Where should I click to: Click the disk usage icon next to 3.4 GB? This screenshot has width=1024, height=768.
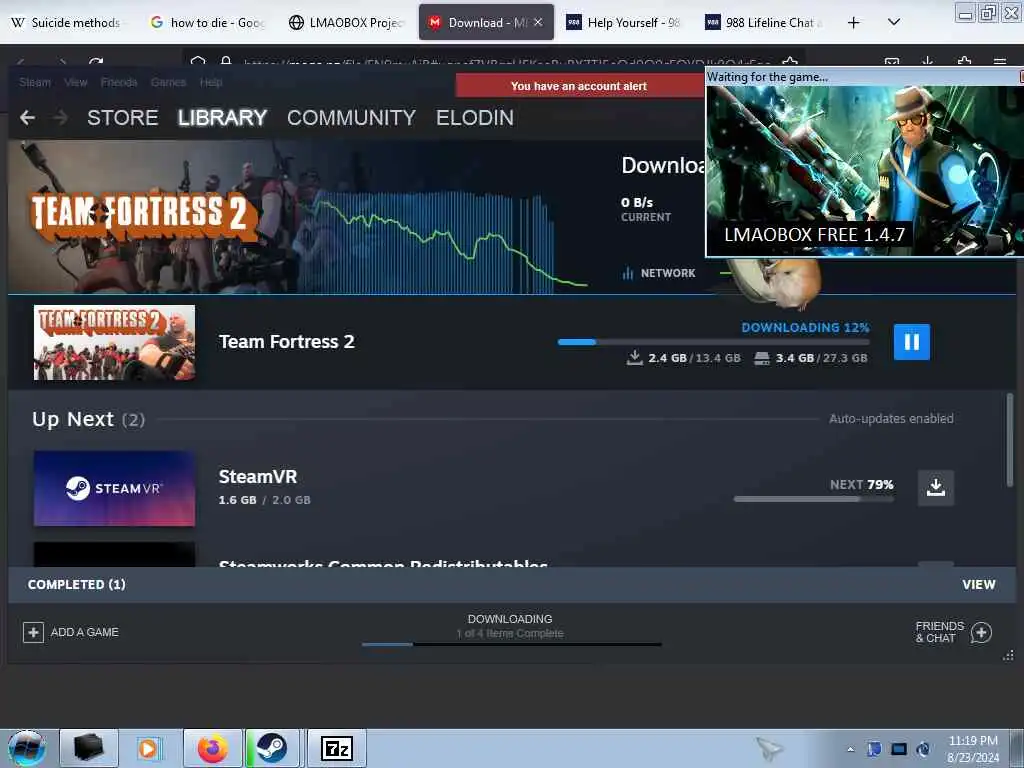[761, 358]
